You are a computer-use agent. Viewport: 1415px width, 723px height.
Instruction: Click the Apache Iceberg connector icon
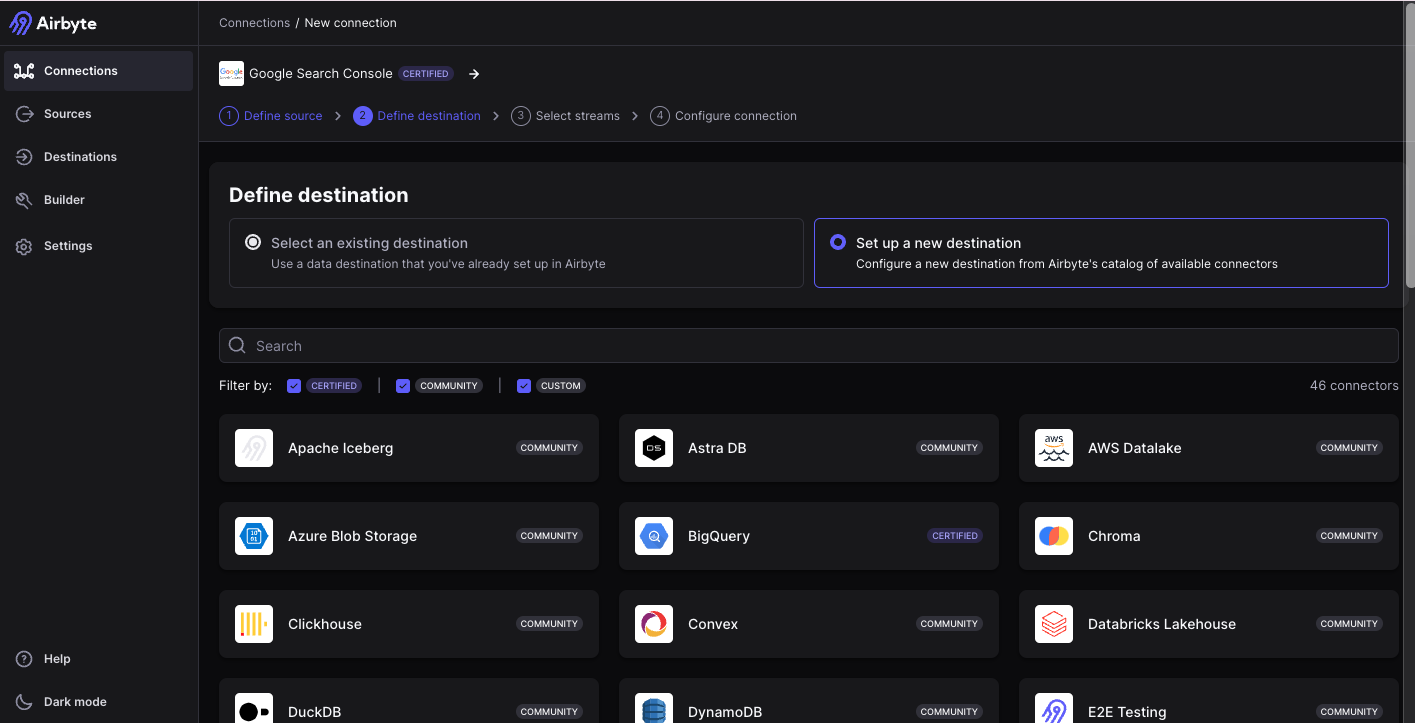click(x=254, y=448)
